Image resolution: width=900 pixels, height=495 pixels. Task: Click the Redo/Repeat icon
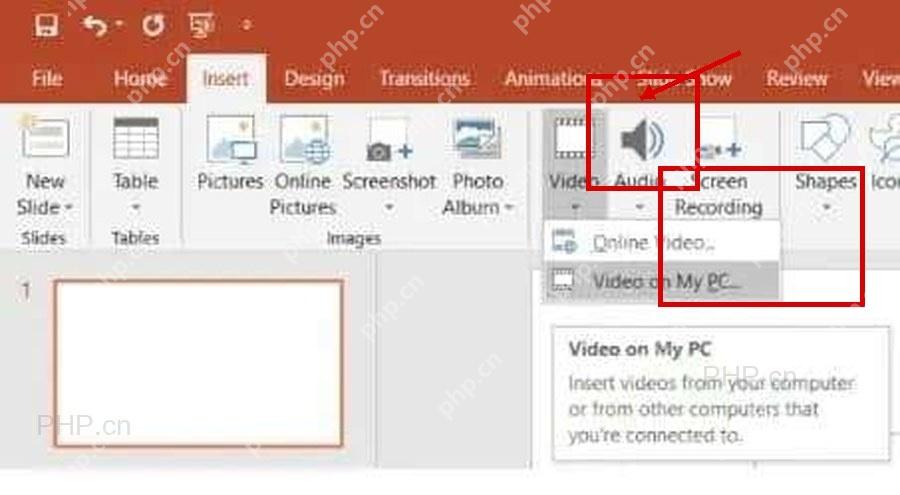pyautogui.click(x=153, y=25)
